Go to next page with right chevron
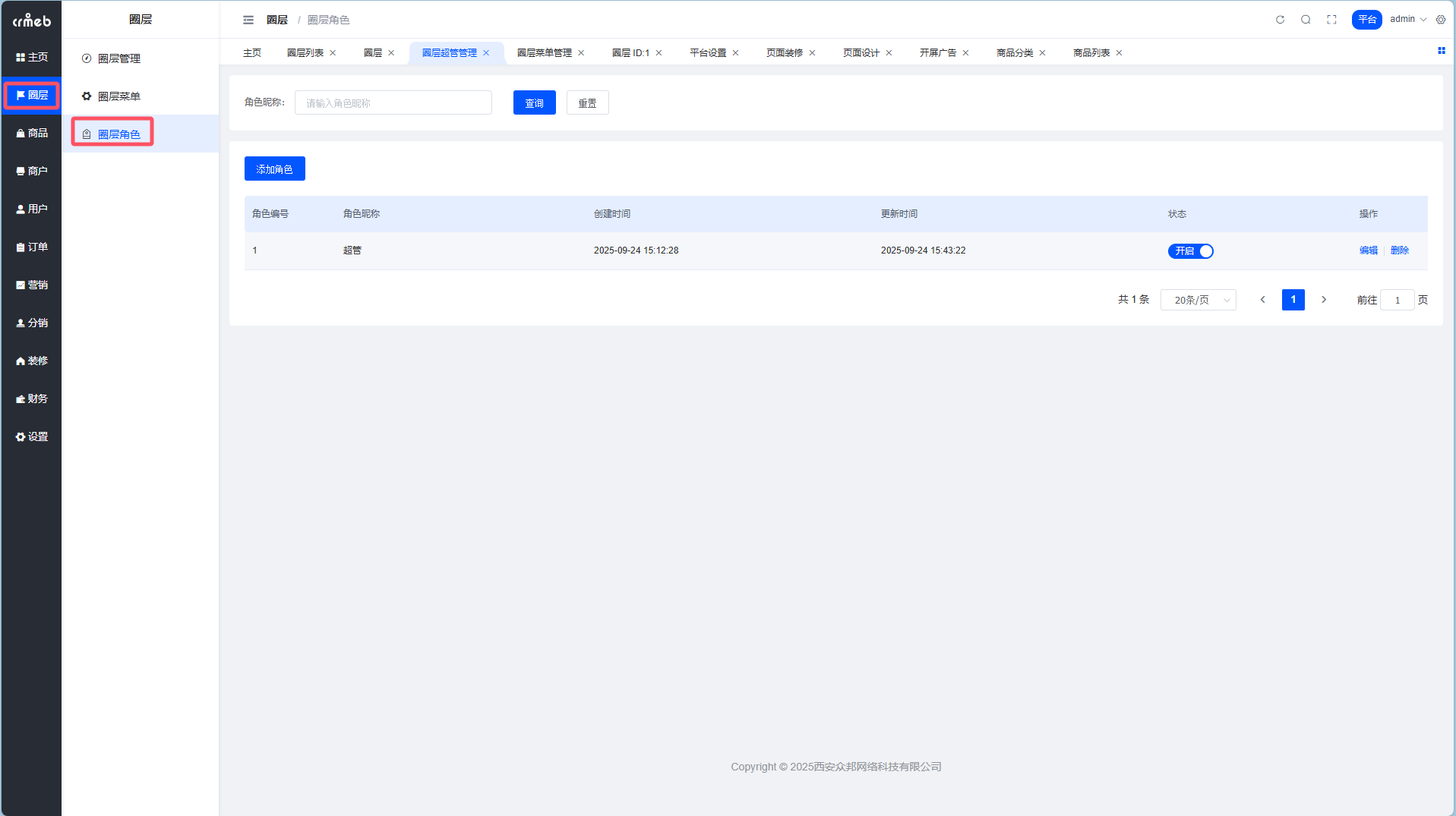 pyautogui.click(x=1324, y=300)
